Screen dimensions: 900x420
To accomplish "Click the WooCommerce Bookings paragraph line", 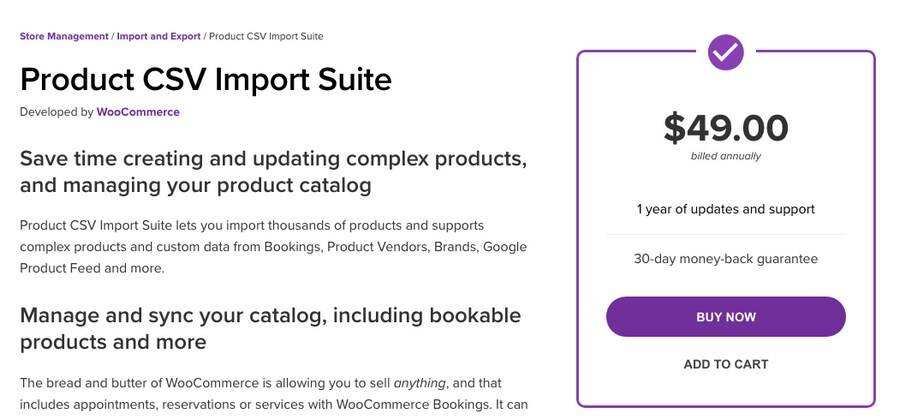I will pos(273,404).
